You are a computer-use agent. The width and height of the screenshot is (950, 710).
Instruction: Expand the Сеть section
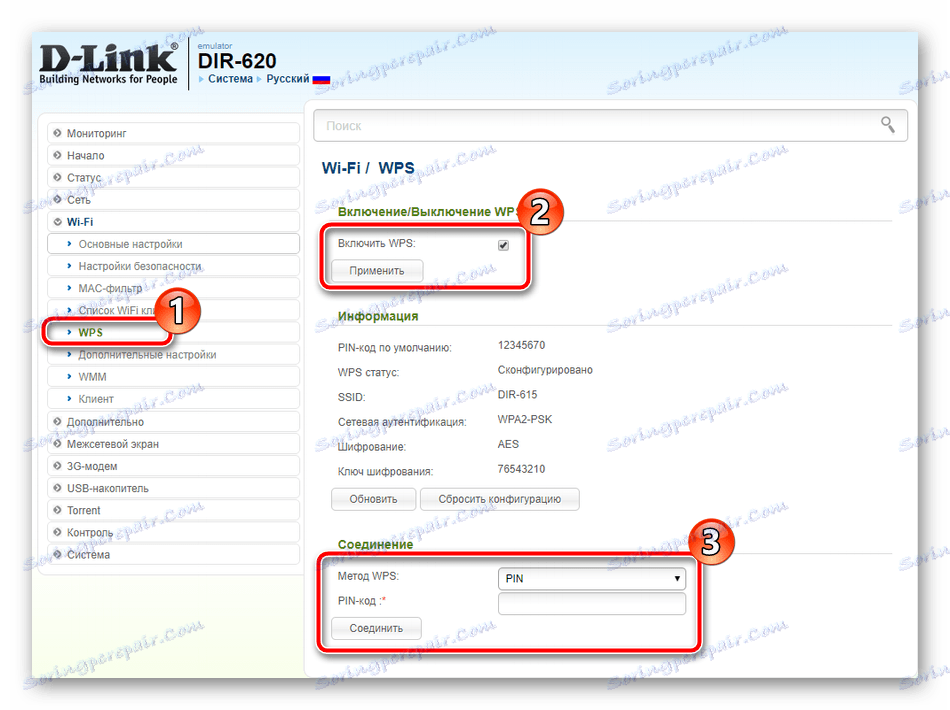[x=173, y=200]
